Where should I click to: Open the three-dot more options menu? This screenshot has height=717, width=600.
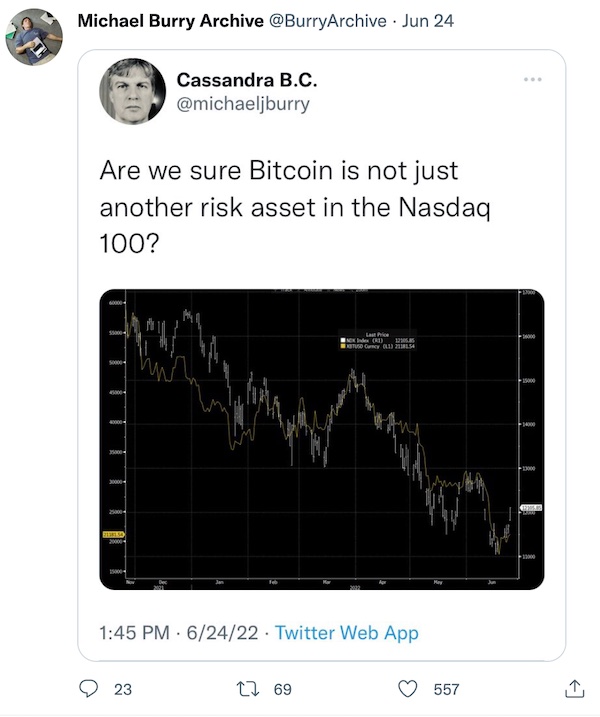(x=533, y=80)
